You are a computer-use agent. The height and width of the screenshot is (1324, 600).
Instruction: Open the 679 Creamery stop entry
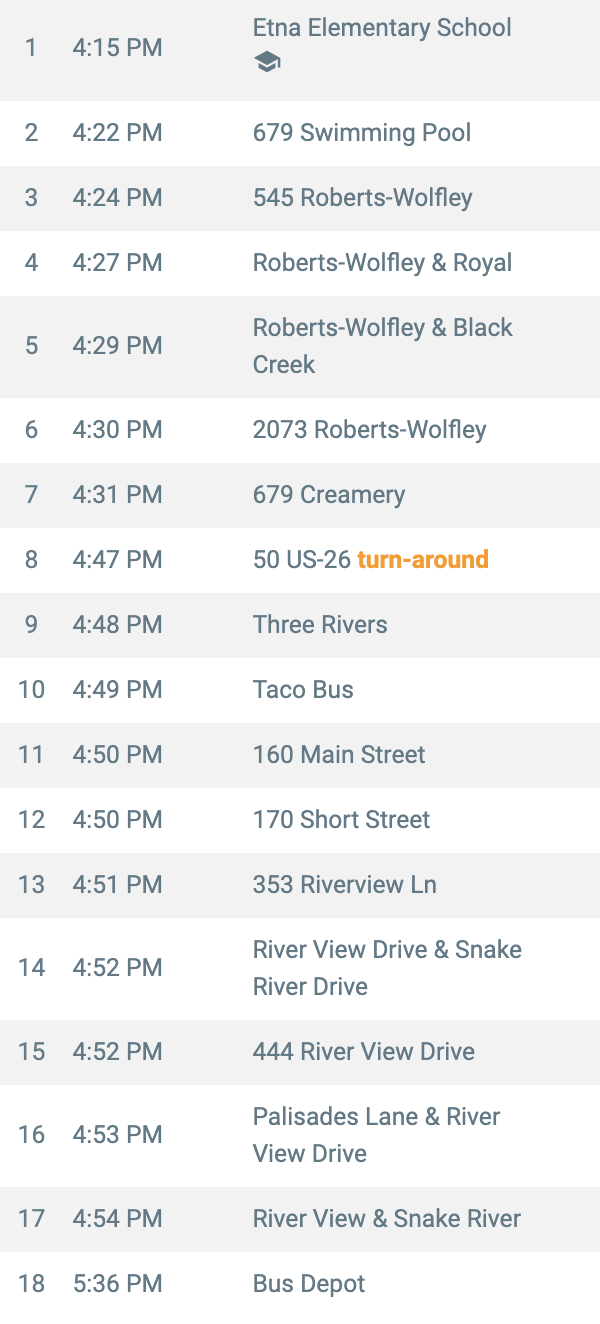300,495
